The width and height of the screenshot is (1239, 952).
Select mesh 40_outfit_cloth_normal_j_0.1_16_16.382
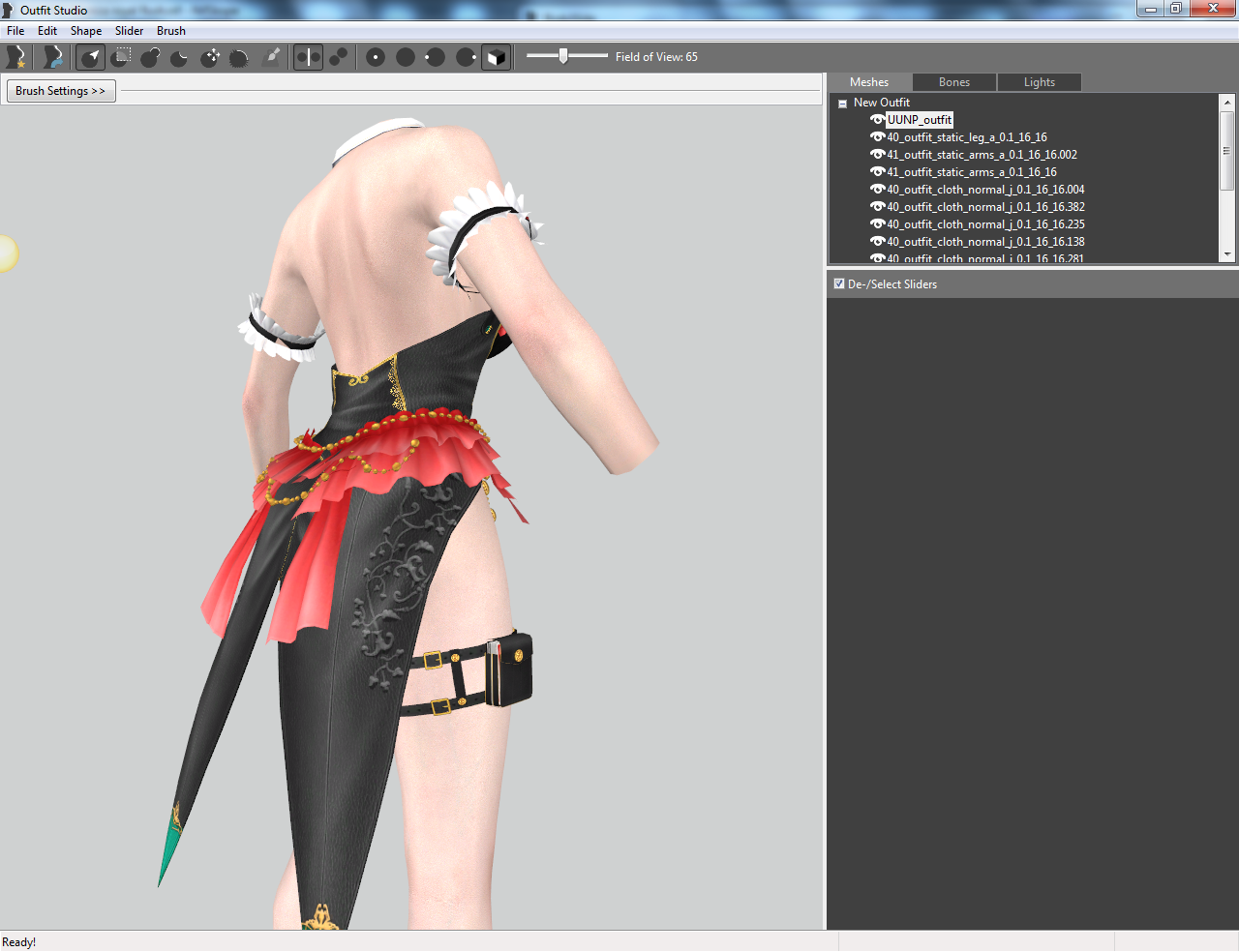tap(985, 207)
